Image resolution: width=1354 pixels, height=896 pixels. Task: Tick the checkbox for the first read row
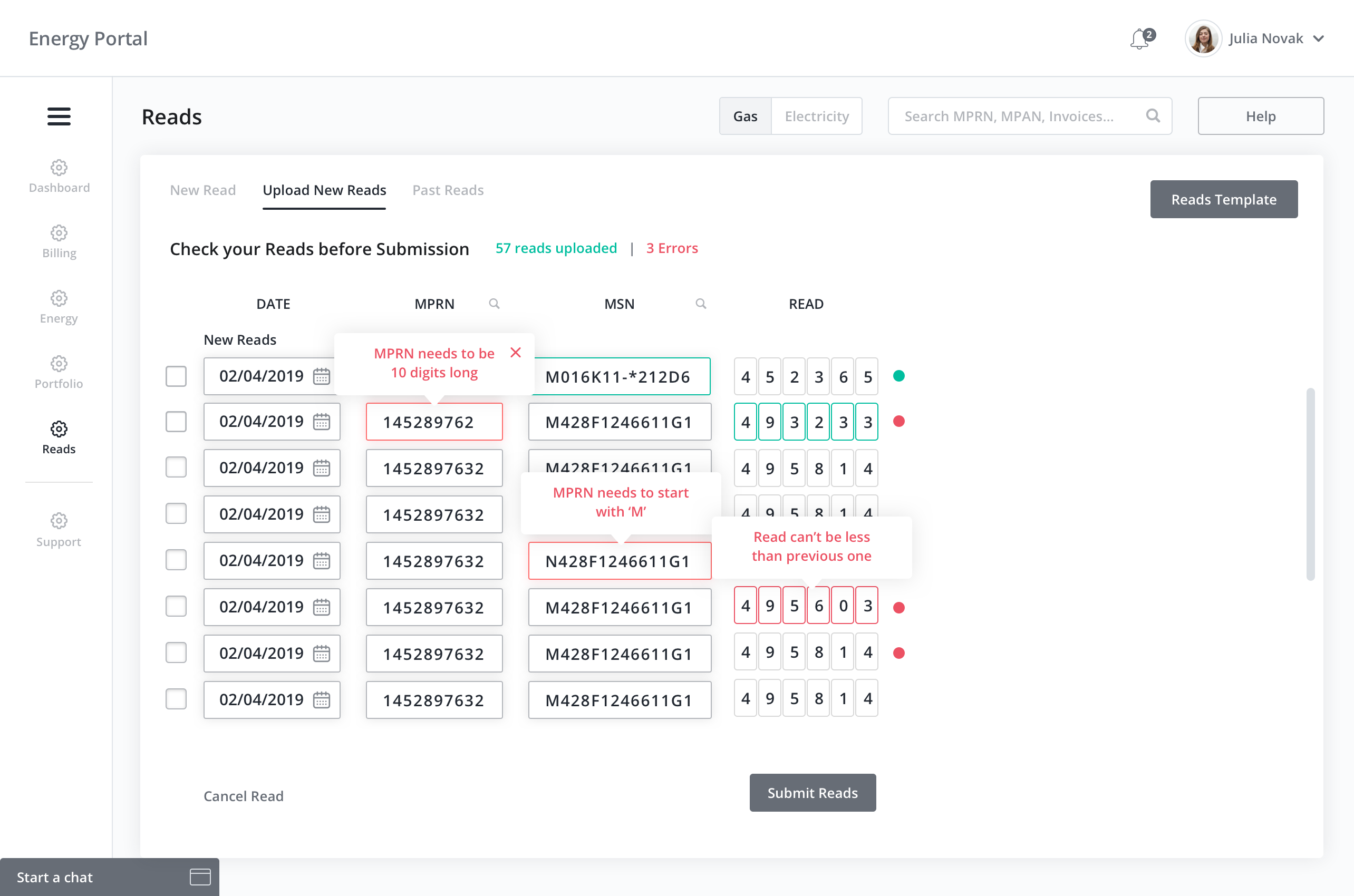(176, 376)
